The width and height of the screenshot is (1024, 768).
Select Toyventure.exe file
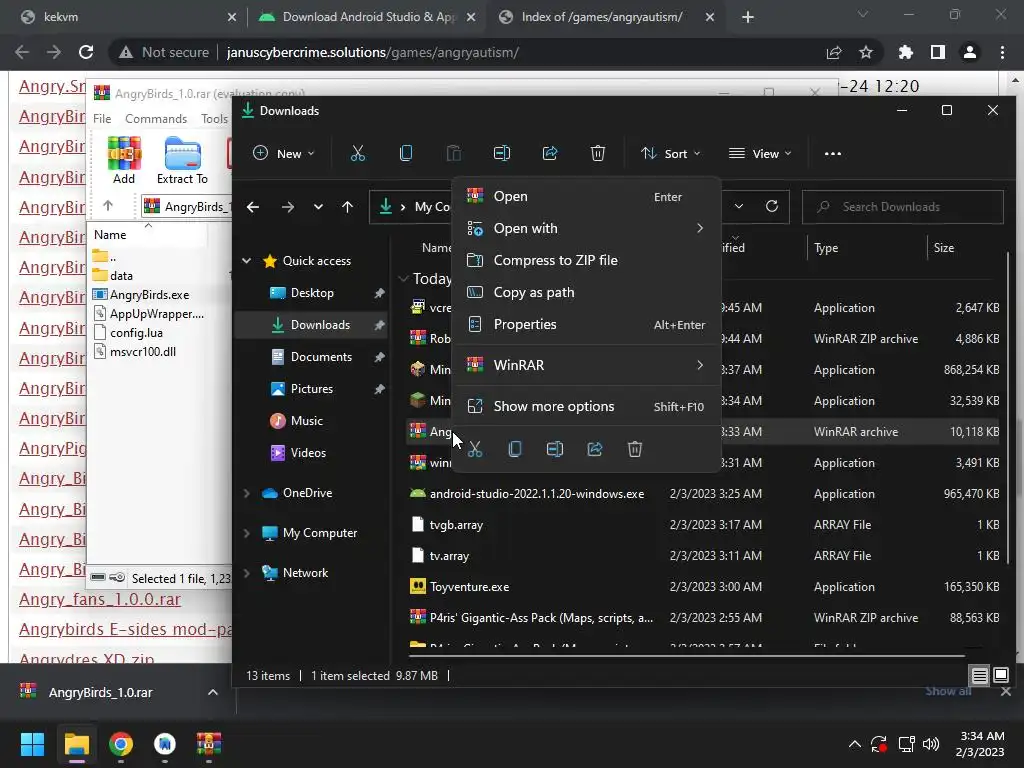pyautogui.click(x=702, y=586)
